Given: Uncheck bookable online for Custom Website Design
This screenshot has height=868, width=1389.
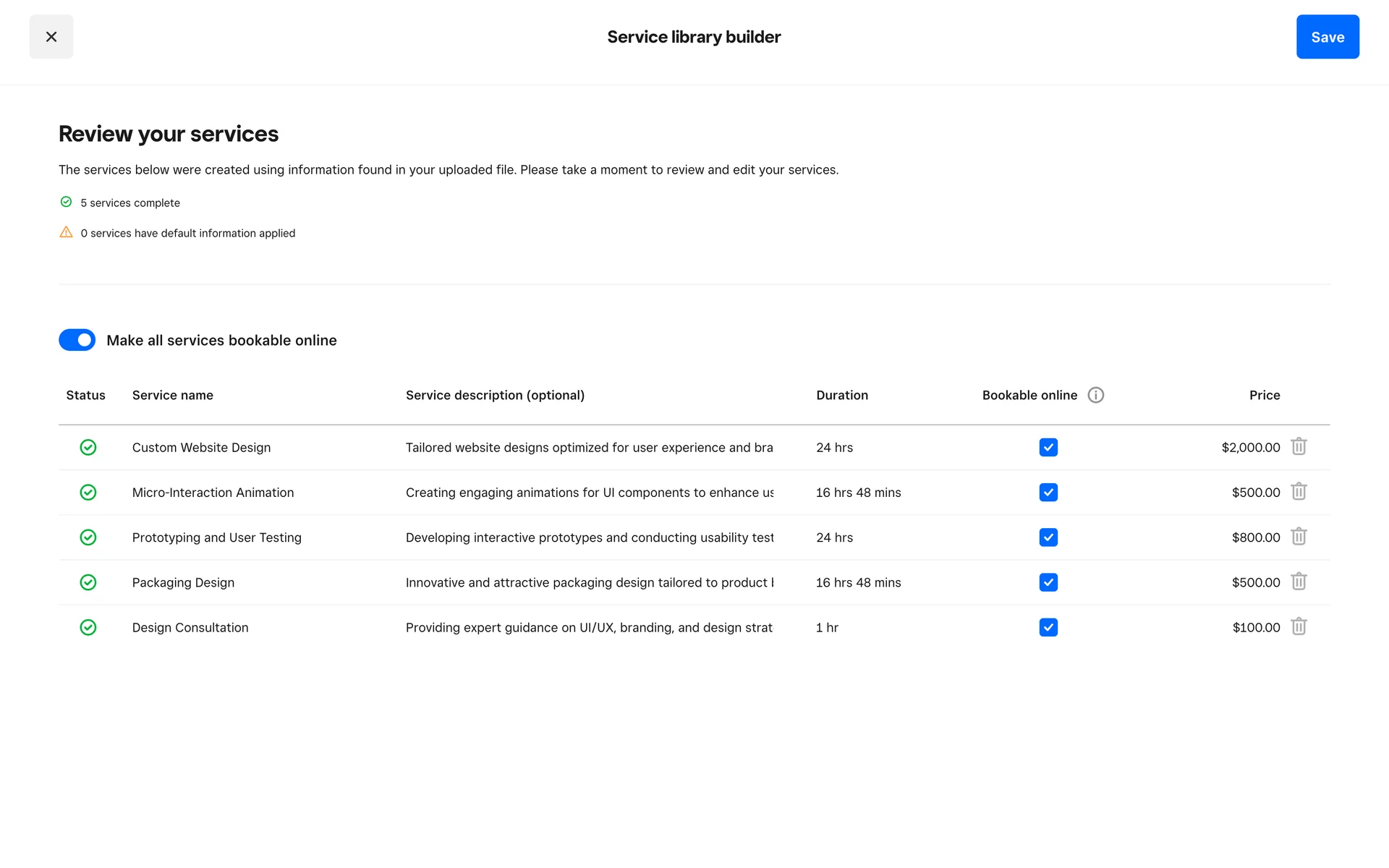Looking at the screenshot, I should tap(1048, 448).
